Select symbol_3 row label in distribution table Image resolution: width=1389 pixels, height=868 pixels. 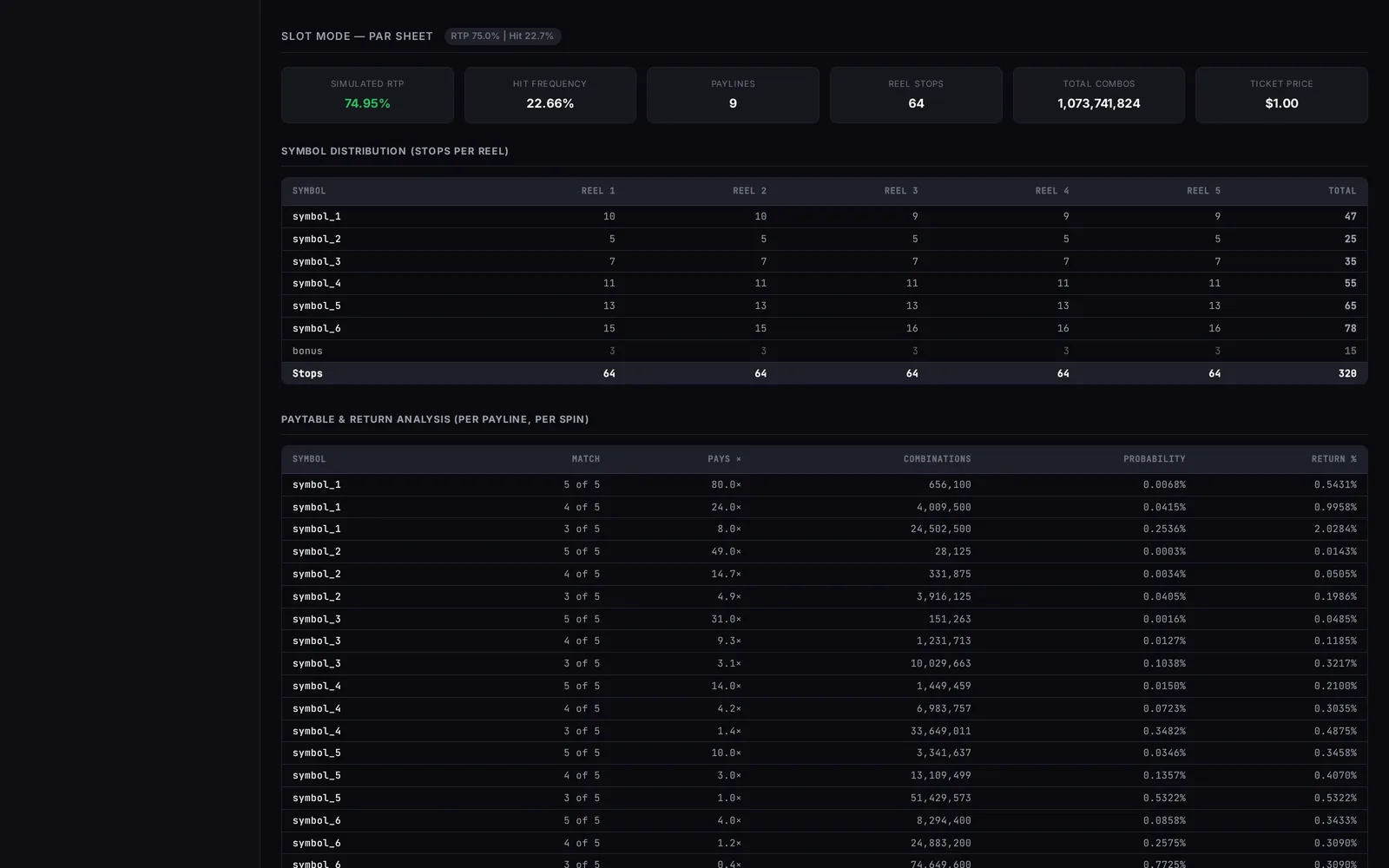coord(317,261)
